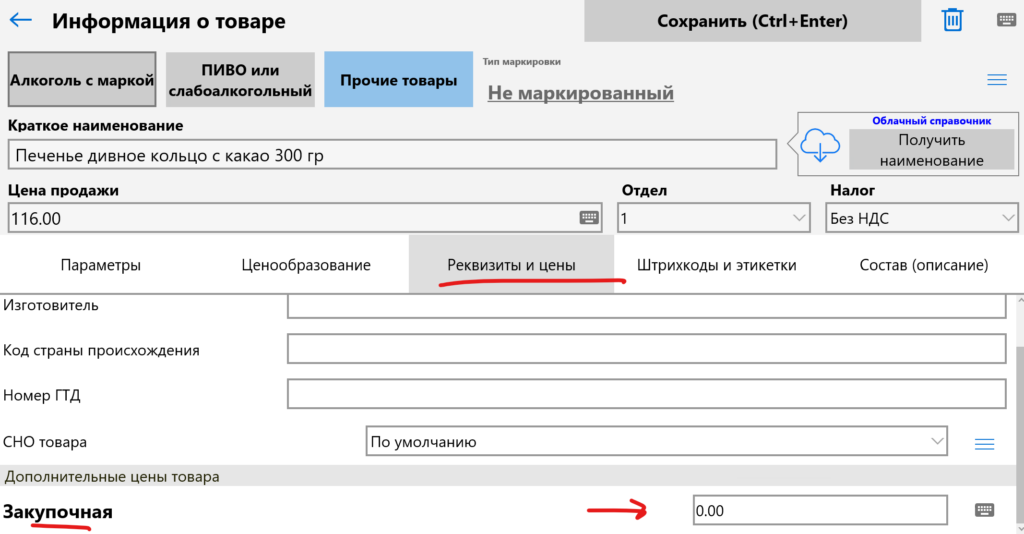Click the trash delete icon
Viewport: 1024px width, 534px height.
953,20
